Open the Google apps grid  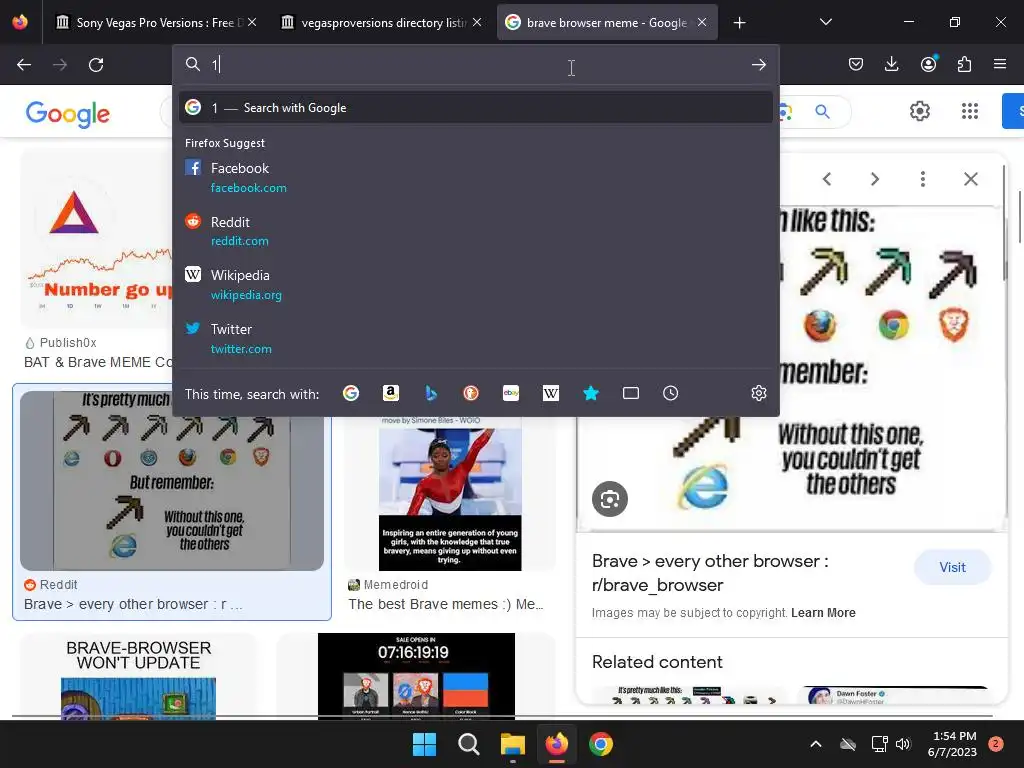(970, 111)
